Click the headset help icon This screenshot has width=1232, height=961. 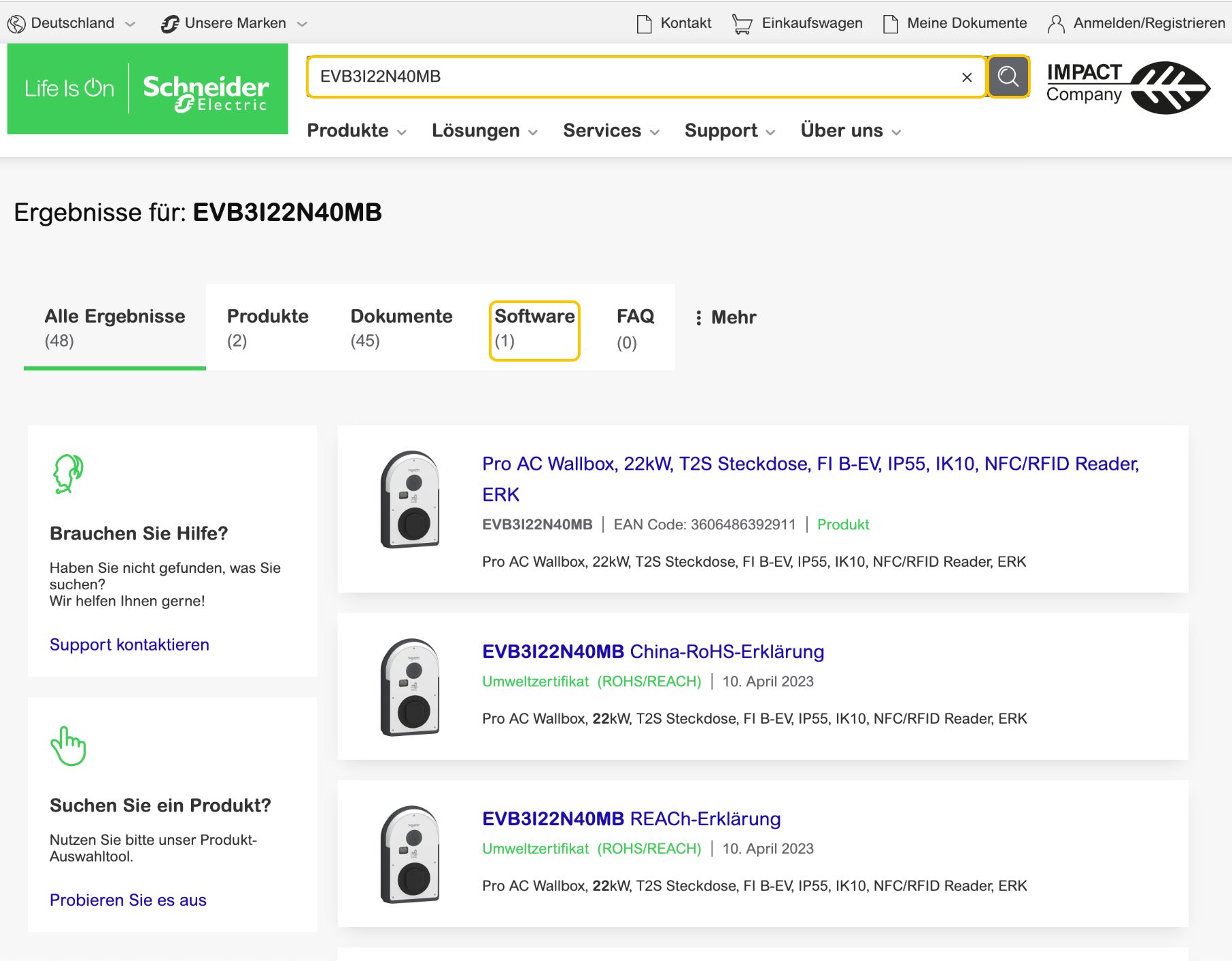(x=68, y=474)
